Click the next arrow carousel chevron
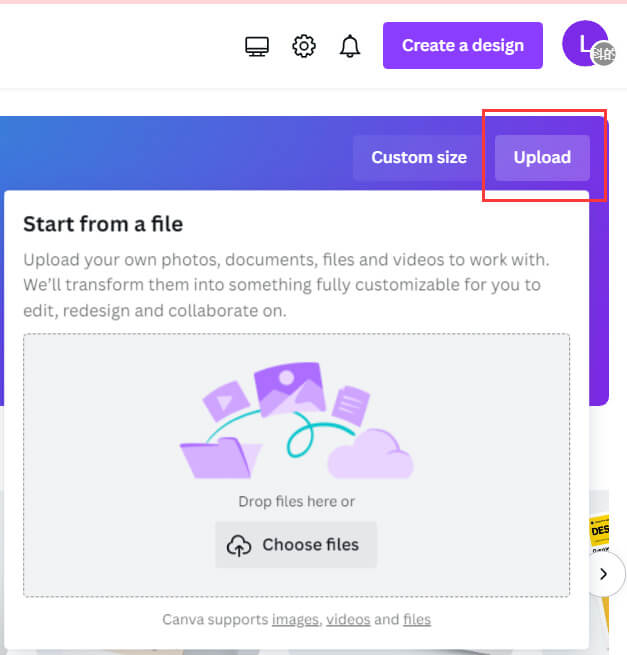This screenshot has width=627, height=655. pos(604,574)
